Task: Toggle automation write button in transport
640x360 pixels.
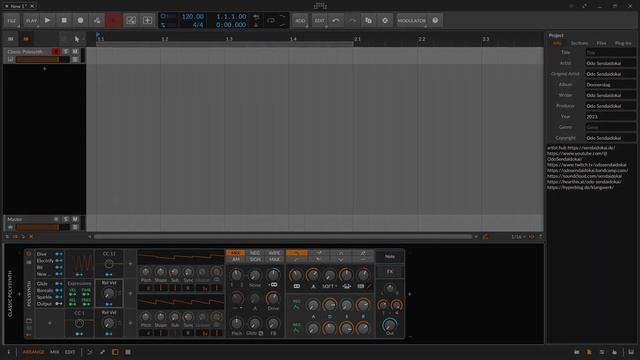Action: (97, 20)
